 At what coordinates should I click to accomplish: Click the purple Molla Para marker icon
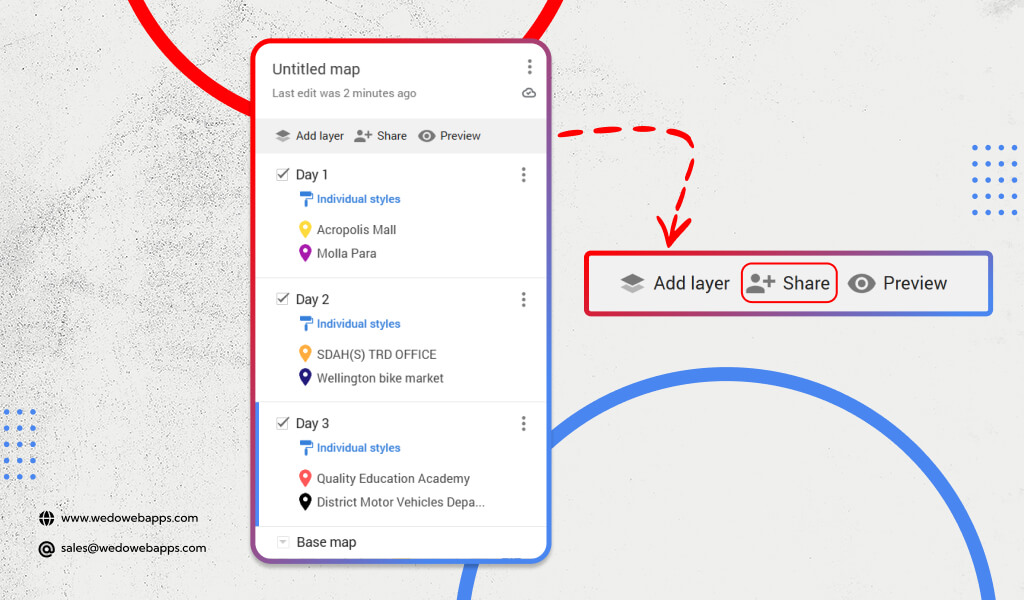305,254
